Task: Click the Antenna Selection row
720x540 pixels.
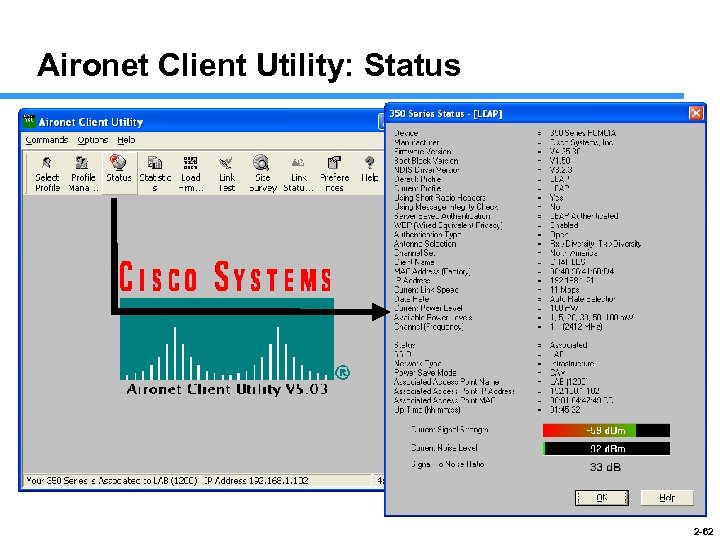Action: (518, 244)
